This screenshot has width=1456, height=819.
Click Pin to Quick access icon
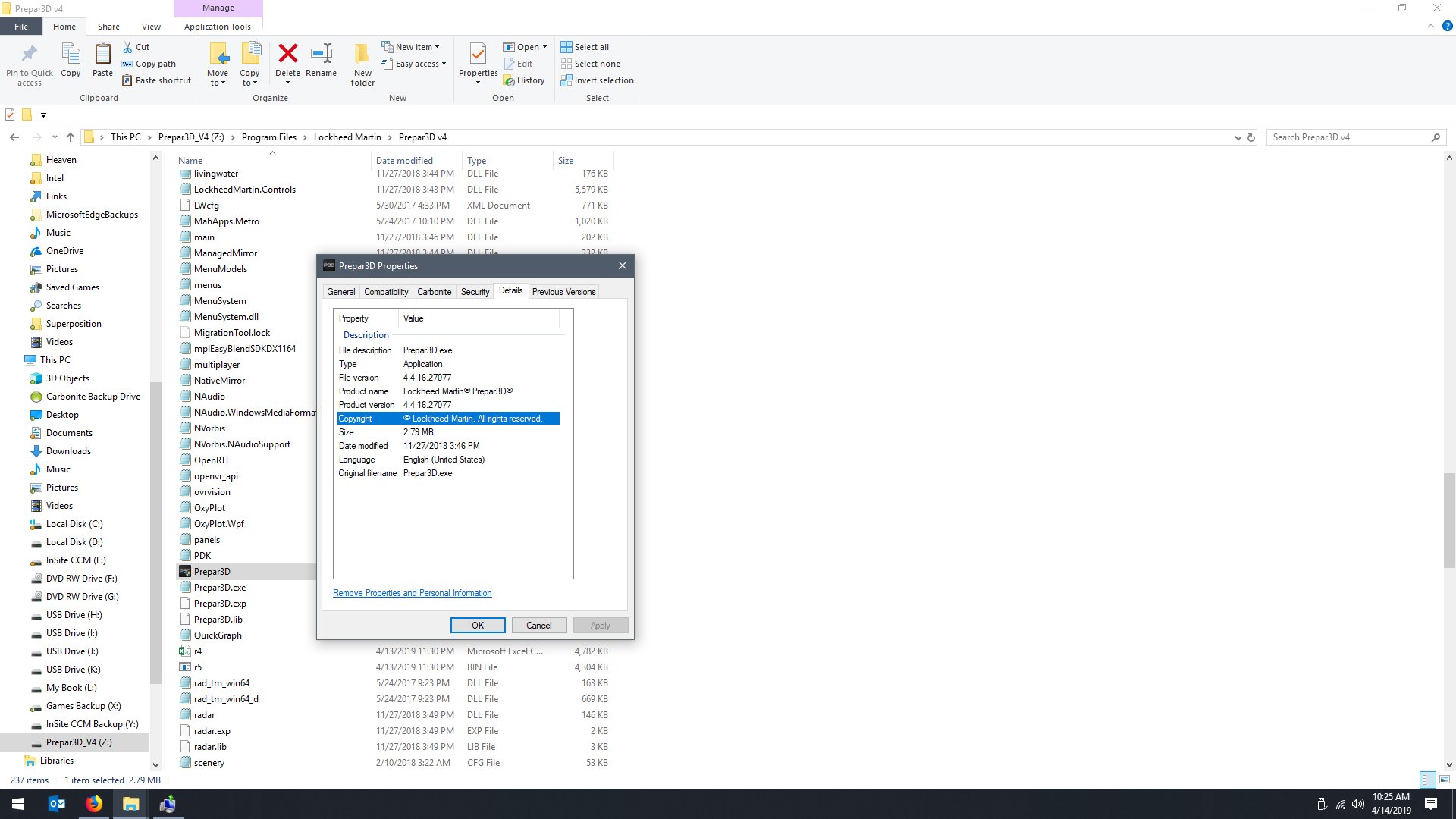pyautogui.click(x=30, y=54)
